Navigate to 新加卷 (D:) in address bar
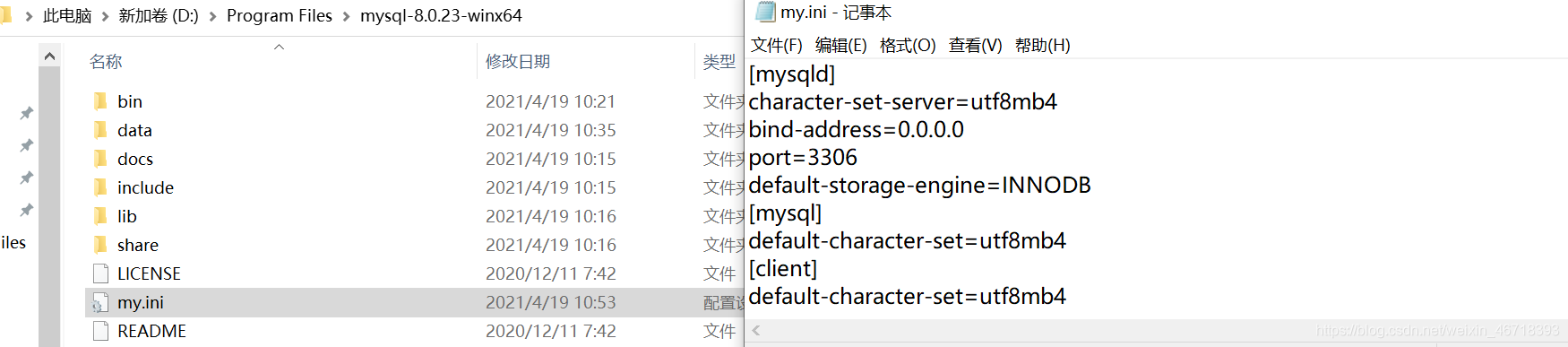Screen dimensions: 1568x347 tap(159, 16)
